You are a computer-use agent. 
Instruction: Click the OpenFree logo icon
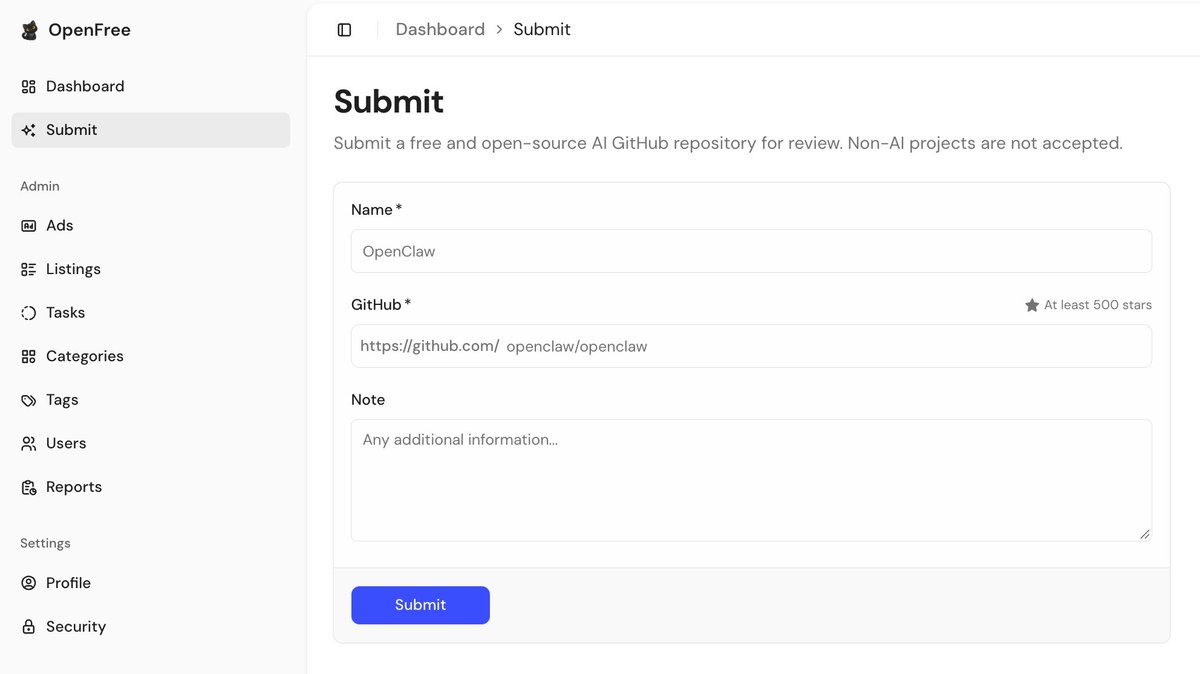click(x=30, y=30)
